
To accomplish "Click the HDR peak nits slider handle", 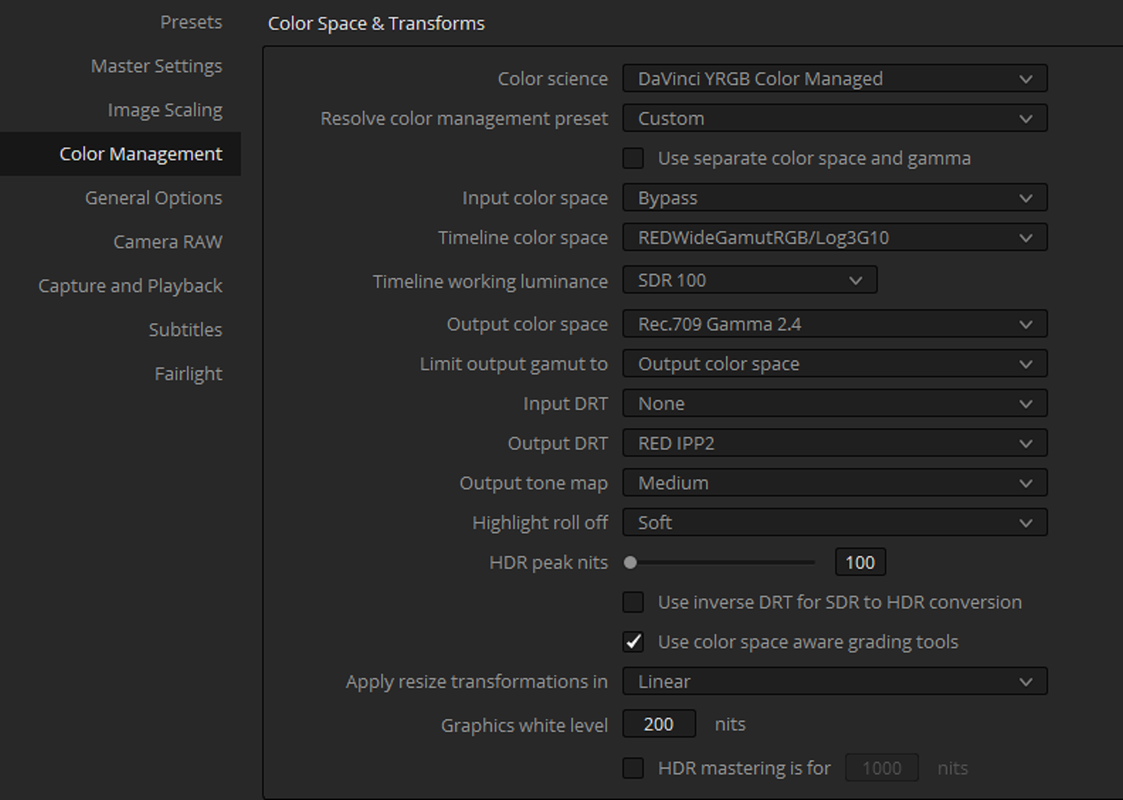I will (630, 563).
